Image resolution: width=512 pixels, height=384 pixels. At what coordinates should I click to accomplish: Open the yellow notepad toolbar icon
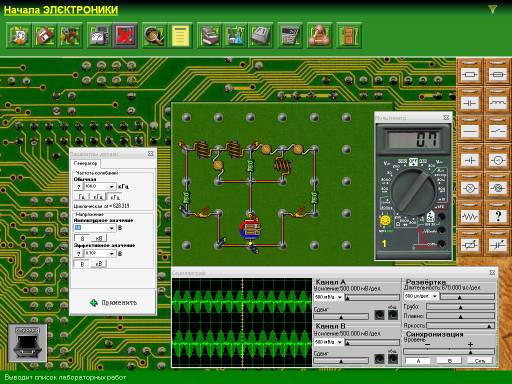pos(180,35)
